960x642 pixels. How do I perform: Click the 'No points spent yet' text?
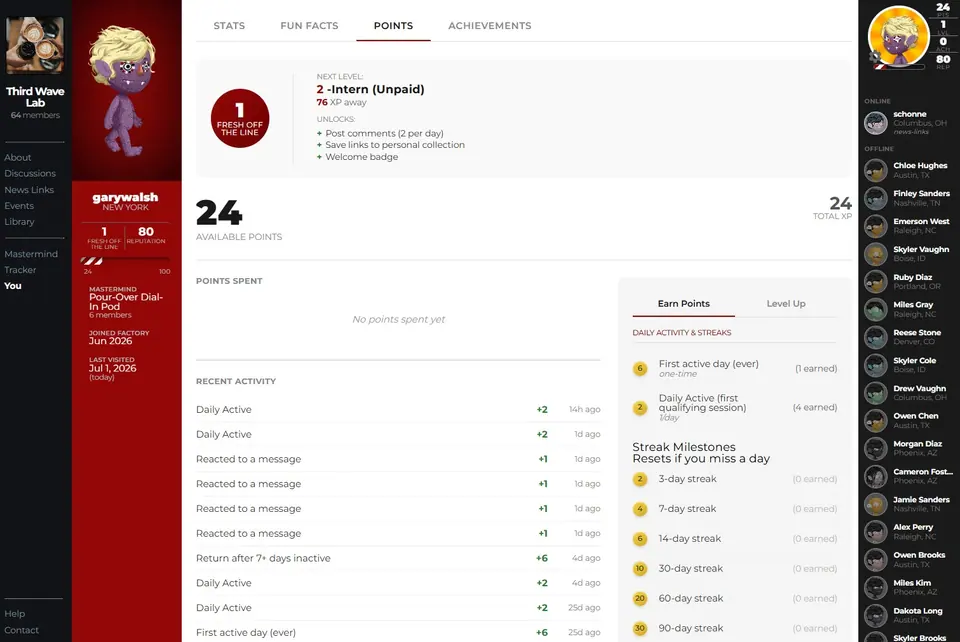399,319
